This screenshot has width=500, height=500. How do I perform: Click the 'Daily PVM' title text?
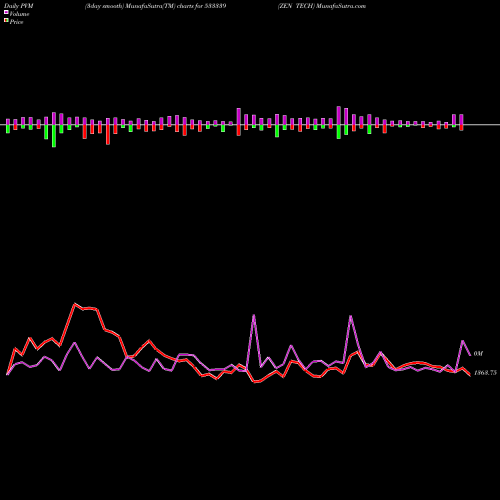tap(19, 6)
